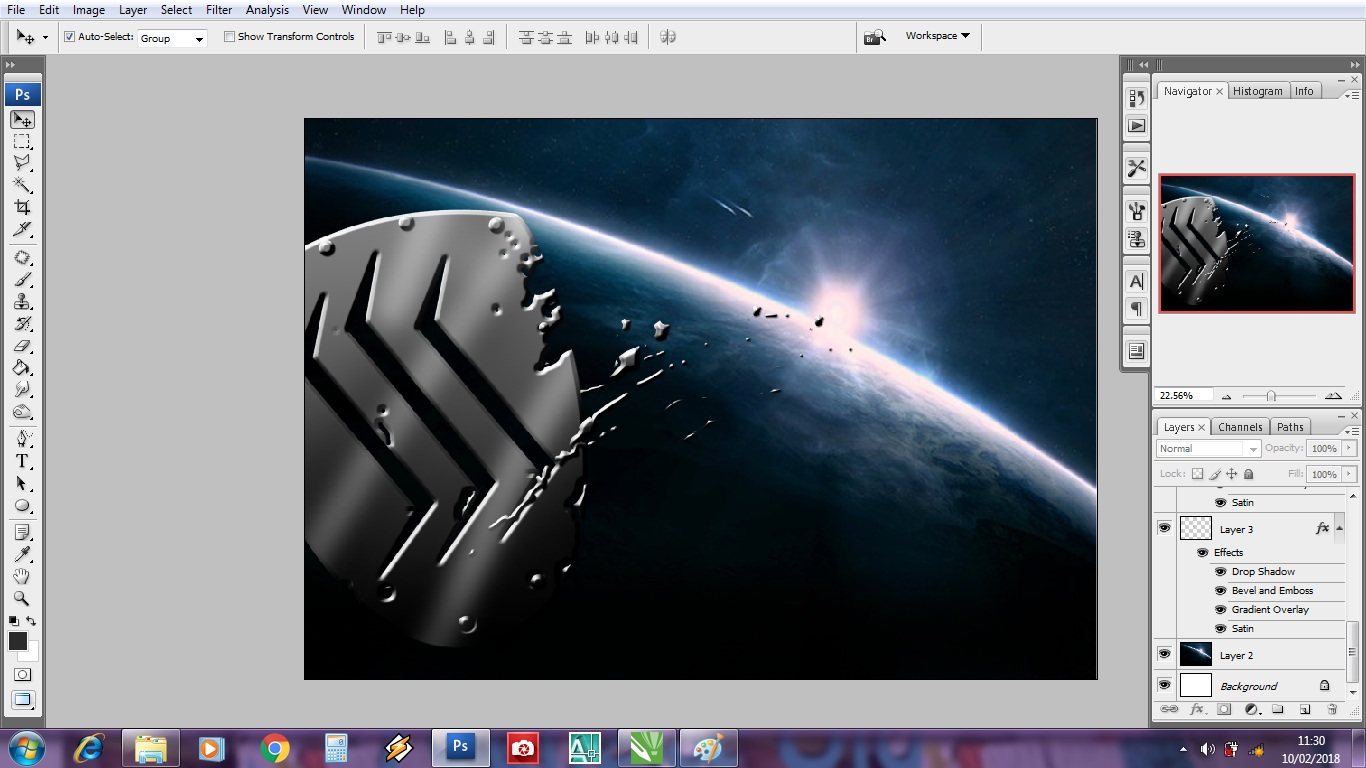This screenshot has height=768, width=1366.
Task: Switch to the Histogram tab
Action: (x=1257, y=91)
